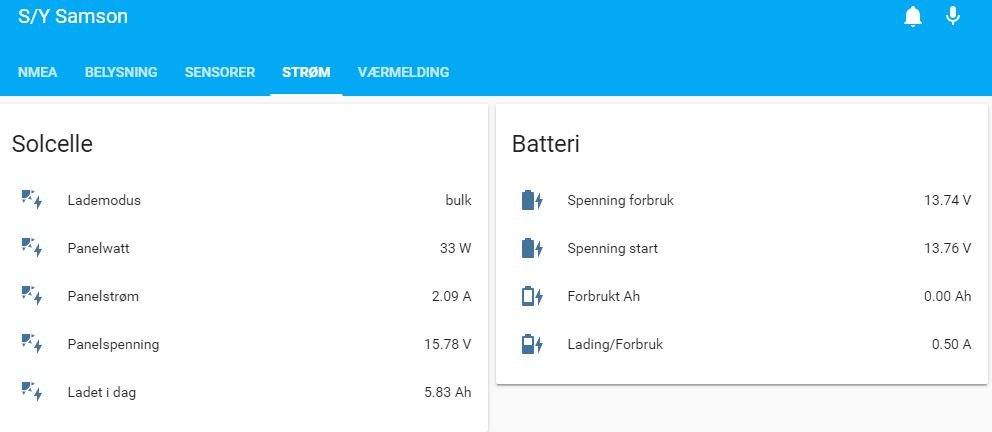Select the VÆRMELDING tab
This screenshot has height=432, width=992.
(x=404, y=72)
